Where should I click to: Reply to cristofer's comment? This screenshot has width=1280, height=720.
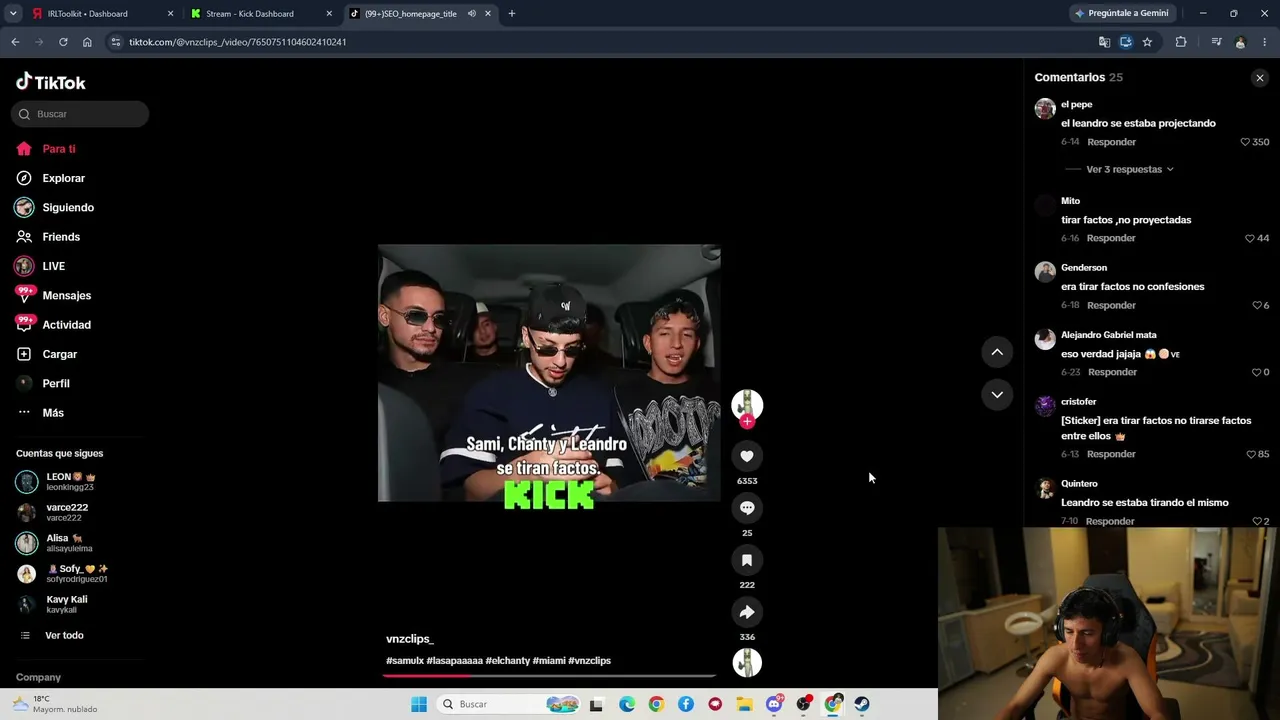[1111, 454]
